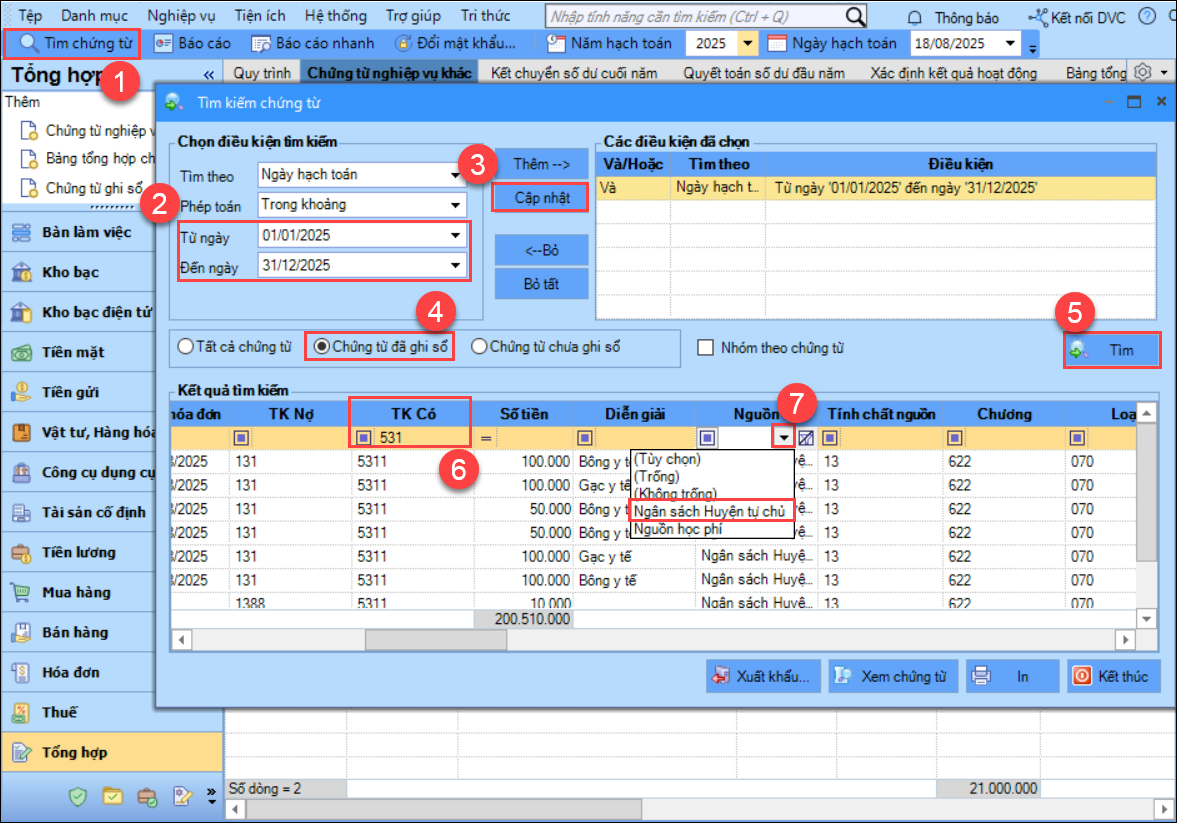The image size is (1177, 823).
Task: Open the Tệp menu
Action: (x=29, y=16)
